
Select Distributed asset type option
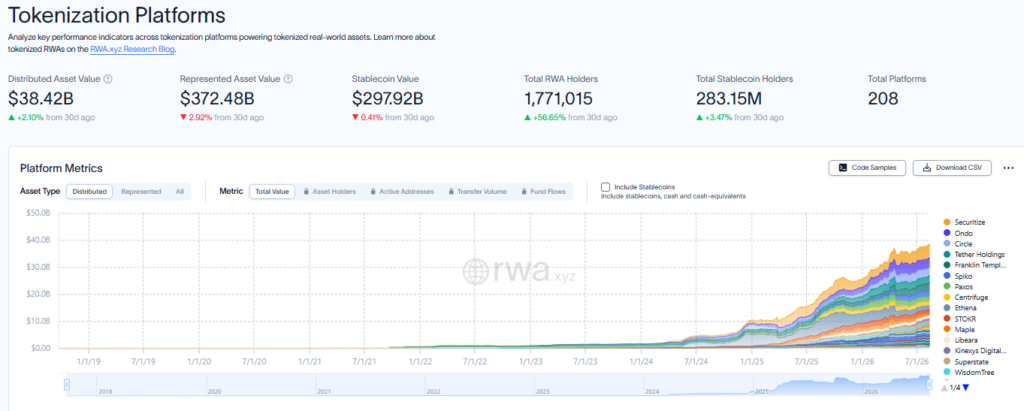coord(90,191)
